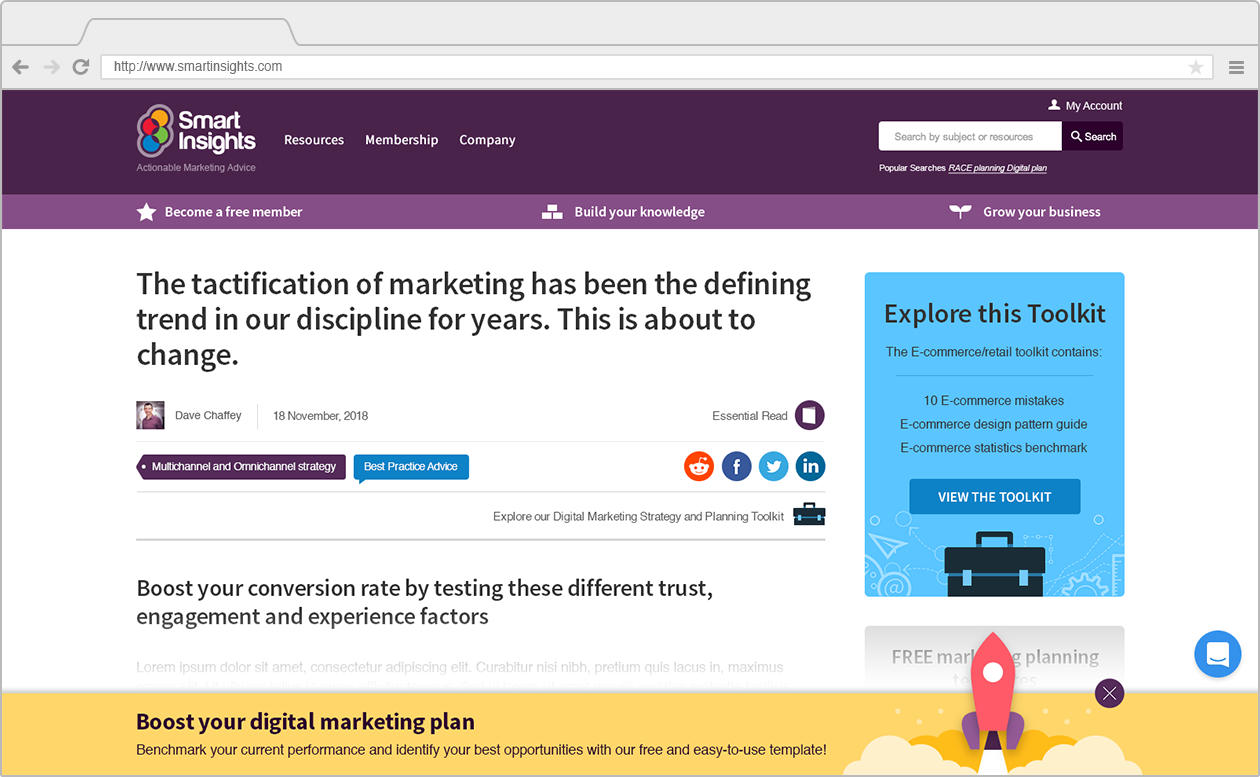Viewport: 1260px width, 777px height.
Task: Open the My Account link
Action: 1085,105
